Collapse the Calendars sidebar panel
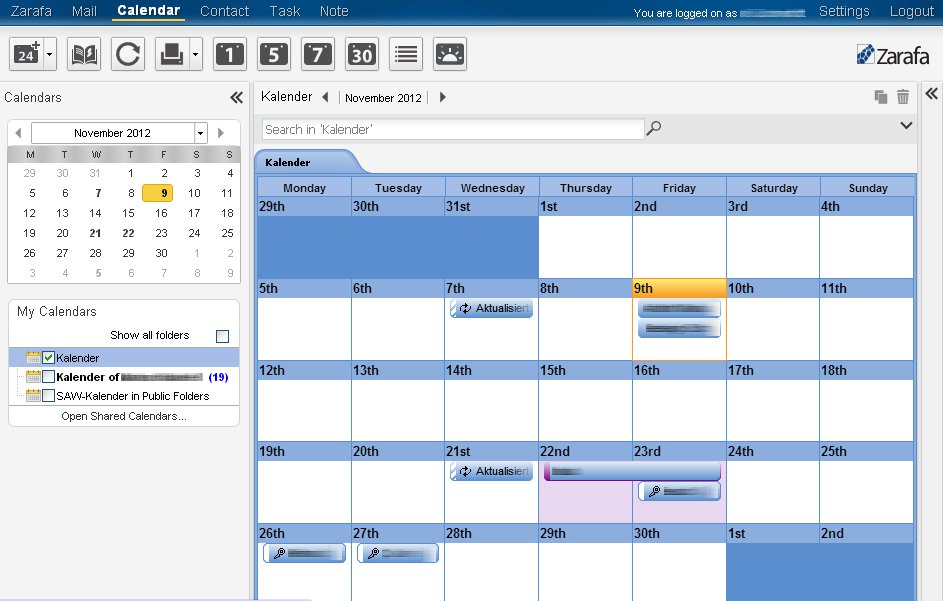The image size is (943, 601). coord(236,97)
